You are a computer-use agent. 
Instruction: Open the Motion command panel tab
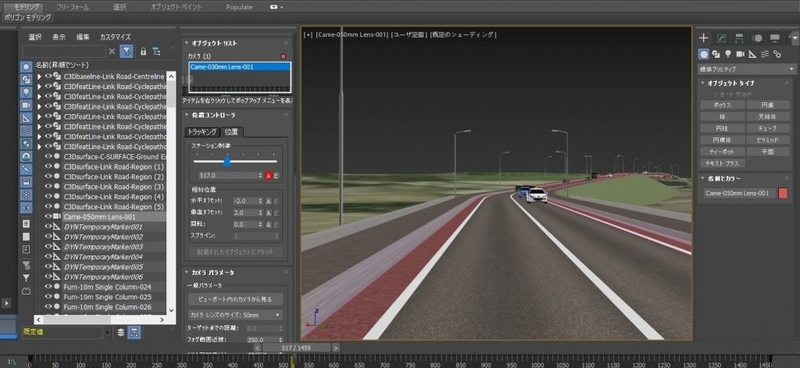click(x=757, y=38)
